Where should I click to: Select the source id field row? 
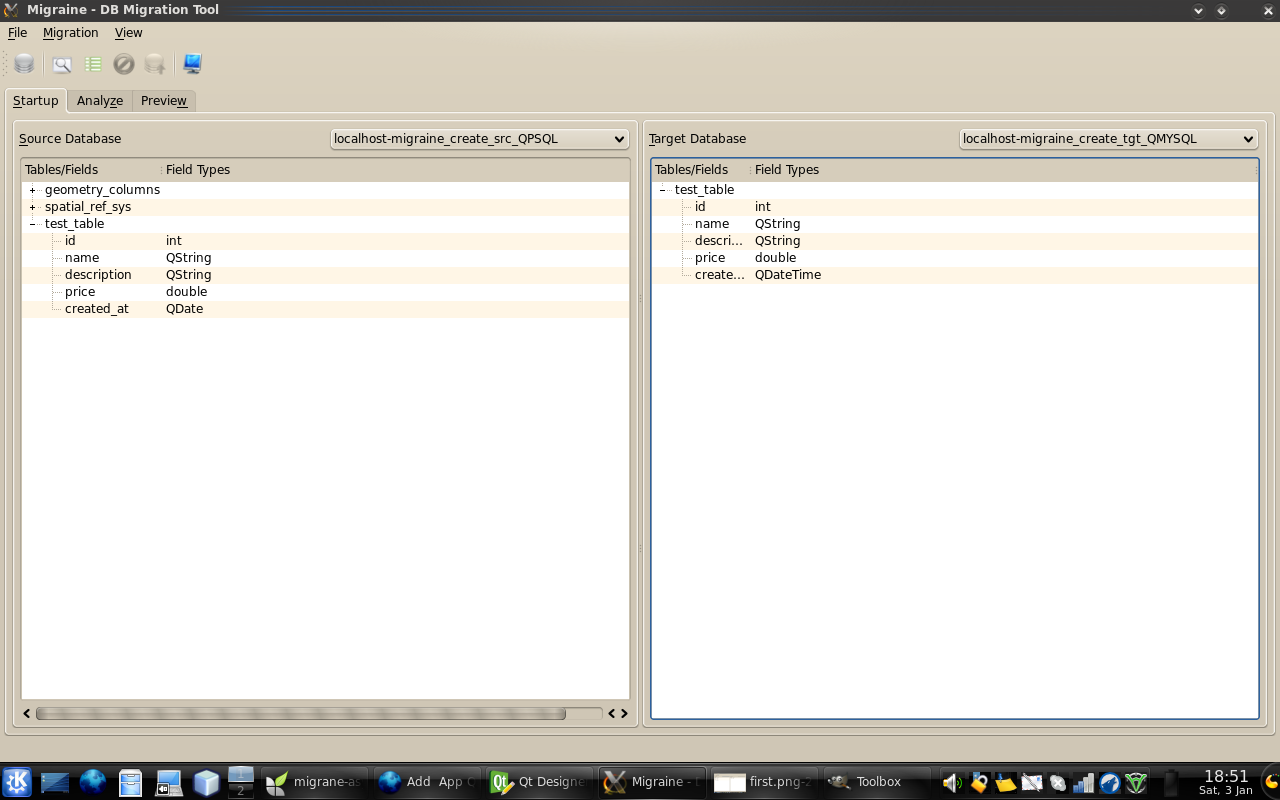[326, 241]
